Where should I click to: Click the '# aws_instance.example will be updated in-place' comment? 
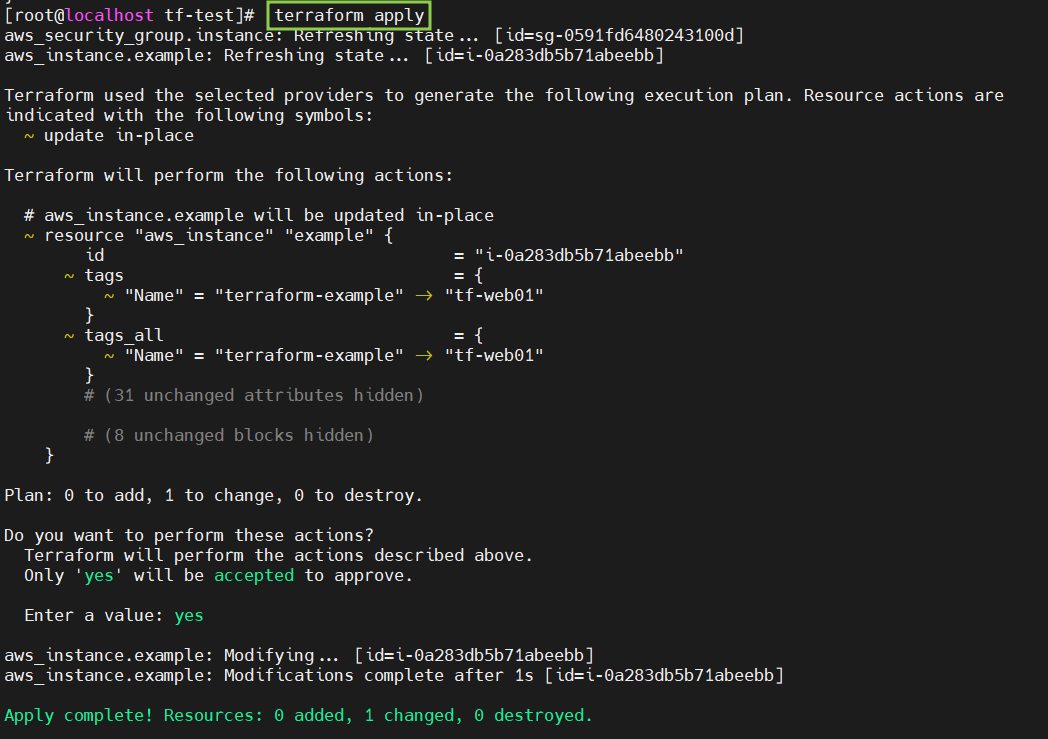tap(259, 216)
